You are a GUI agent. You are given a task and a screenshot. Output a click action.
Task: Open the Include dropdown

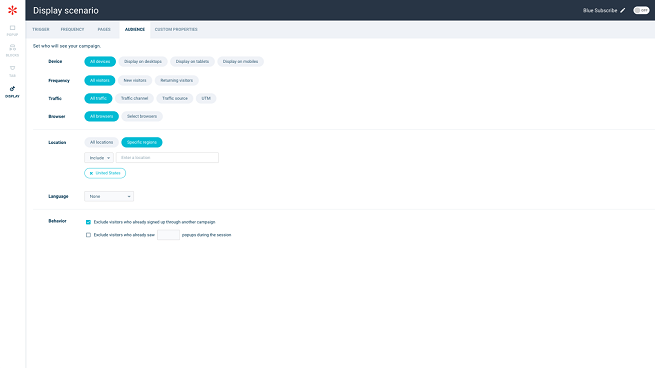pos(99,158)
